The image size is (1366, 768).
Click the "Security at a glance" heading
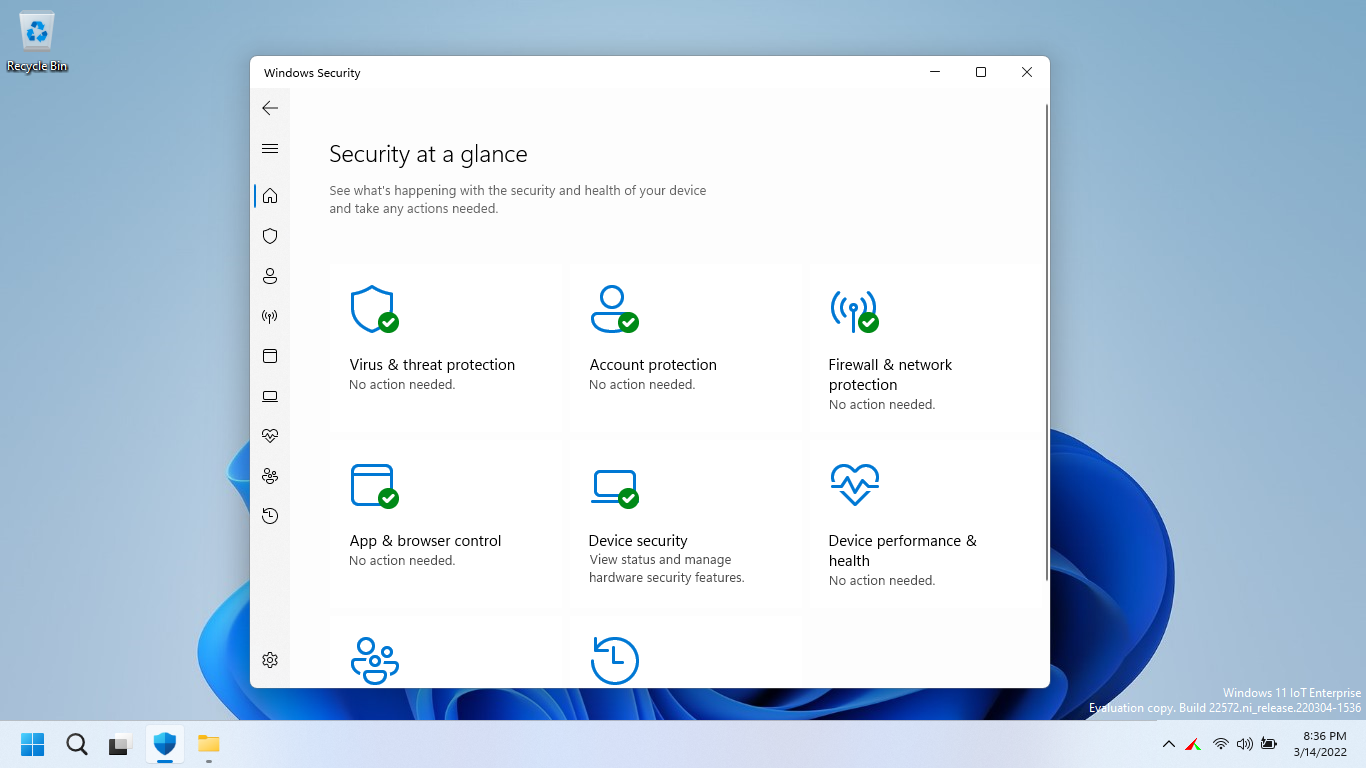(x=428, y=154)
